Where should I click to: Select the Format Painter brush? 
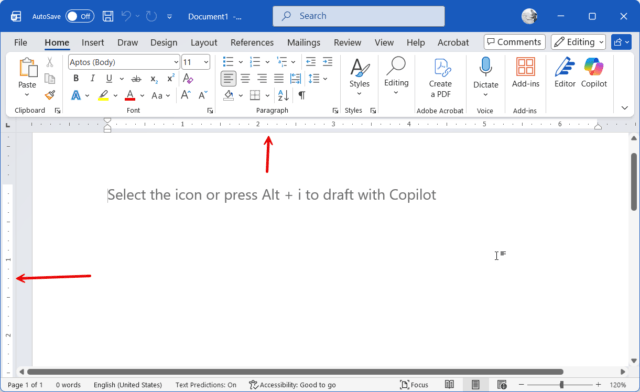click(x=50, y=95)
